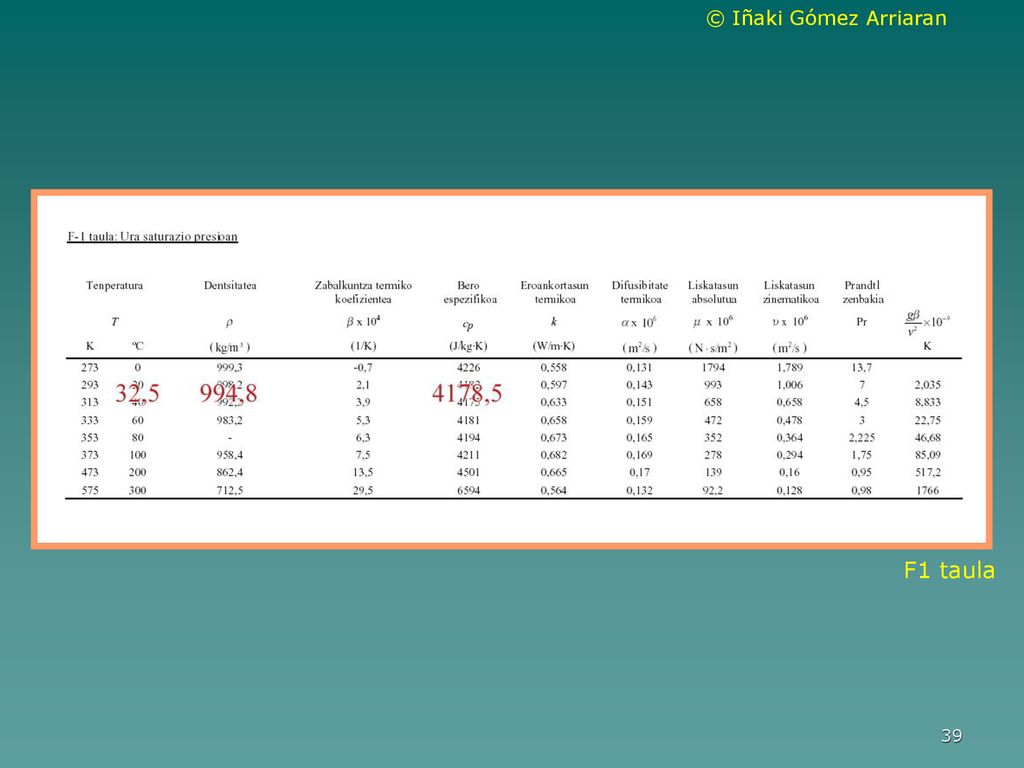
Task: Click diffusivity value 0,143
Action: tap(639, 385)
